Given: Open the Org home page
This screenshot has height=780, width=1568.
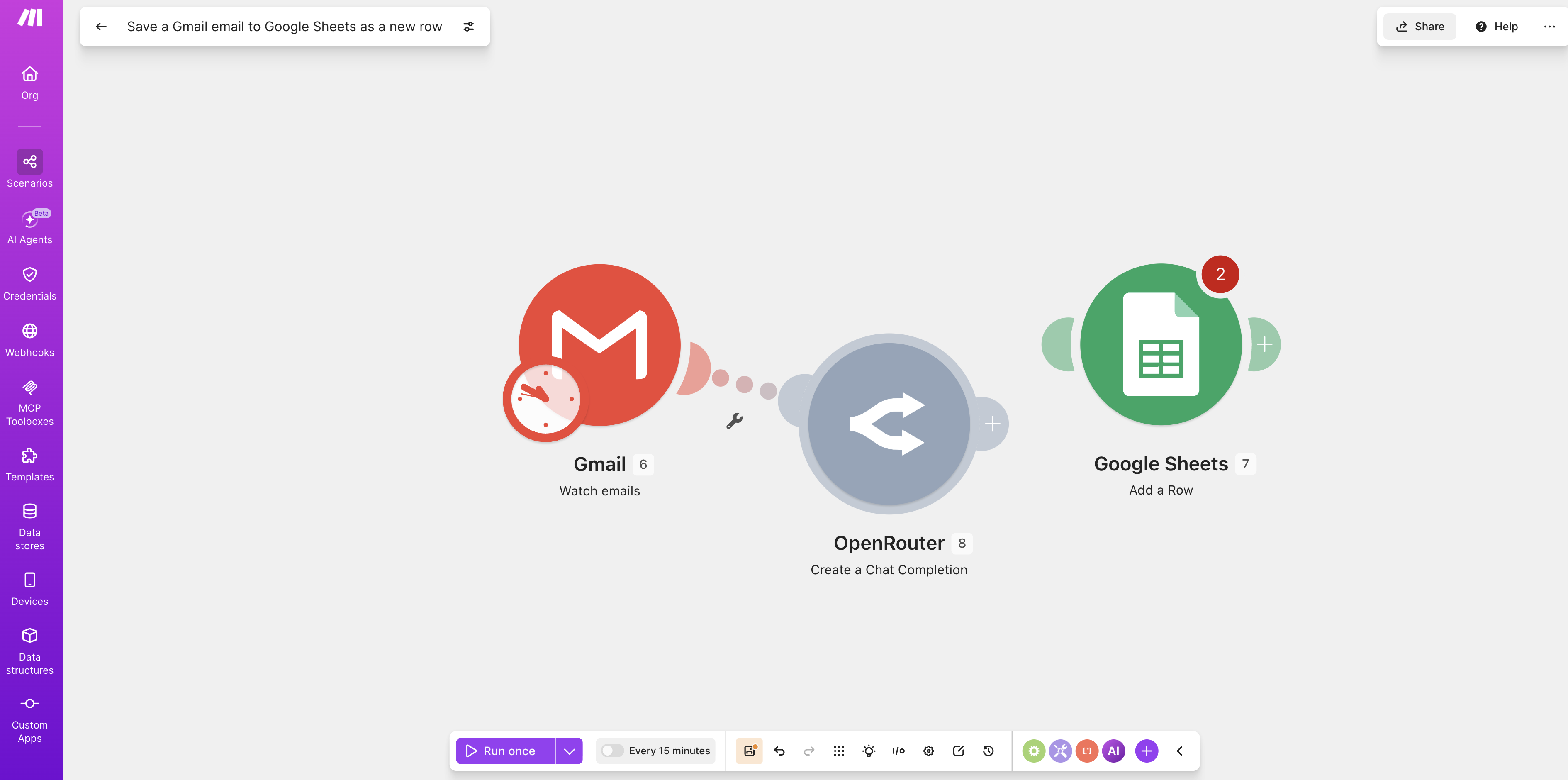Looking at the screenshot, I should click(30, 82).
